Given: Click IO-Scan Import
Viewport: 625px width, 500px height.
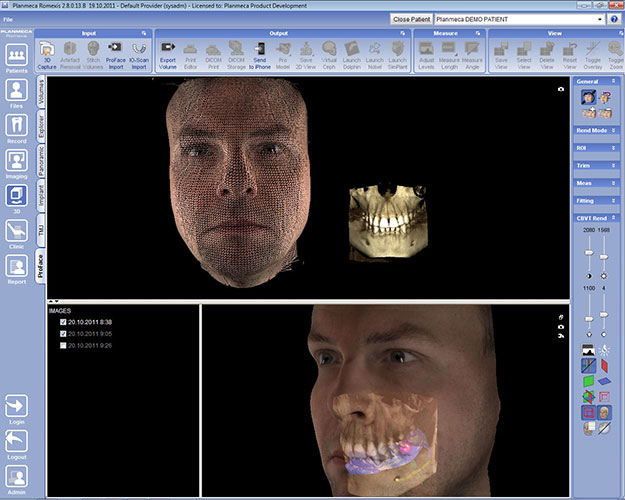Looking at the screenshot, I should coord(139,55).
